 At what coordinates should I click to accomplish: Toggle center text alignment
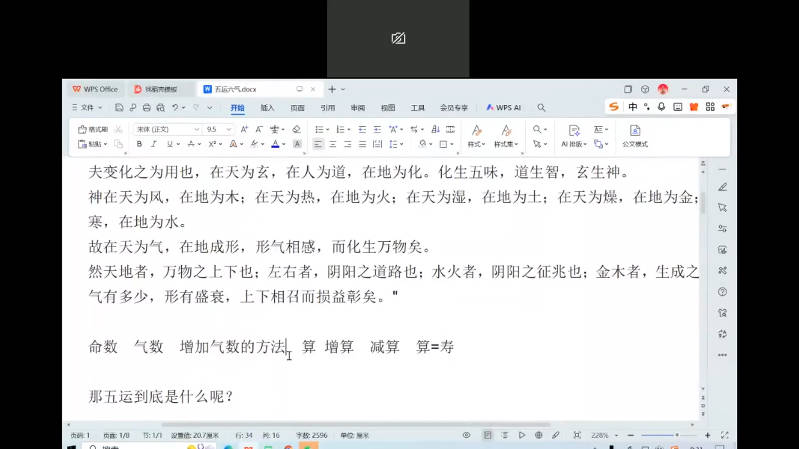(x=333, y=144)
